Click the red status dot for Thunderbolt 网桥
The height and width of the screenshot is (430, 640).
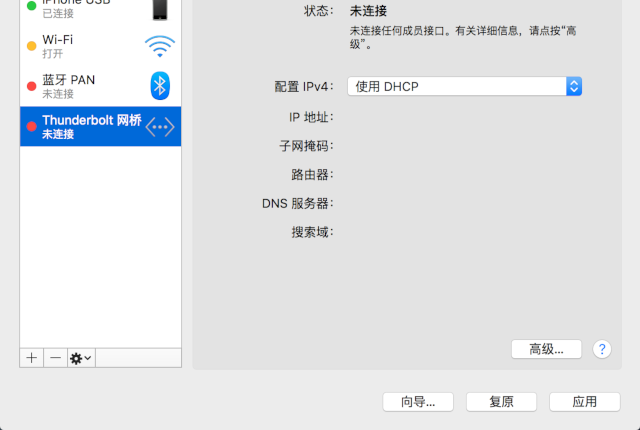[x=31, y=126]
